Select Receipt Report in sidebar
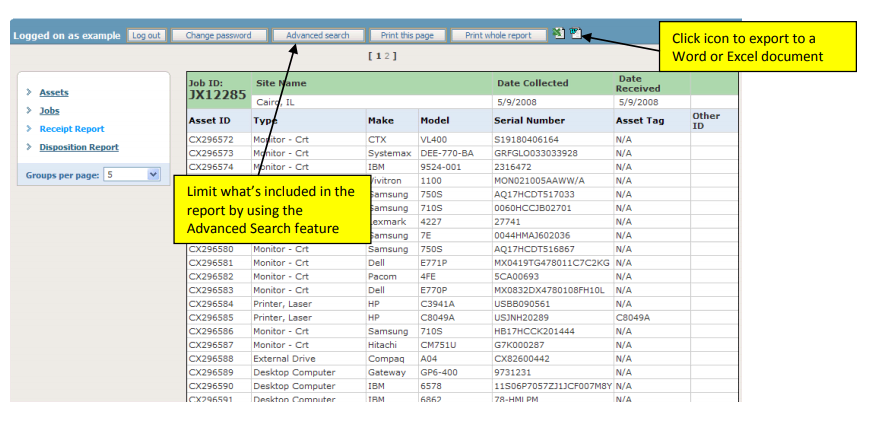 click(71, 129)
